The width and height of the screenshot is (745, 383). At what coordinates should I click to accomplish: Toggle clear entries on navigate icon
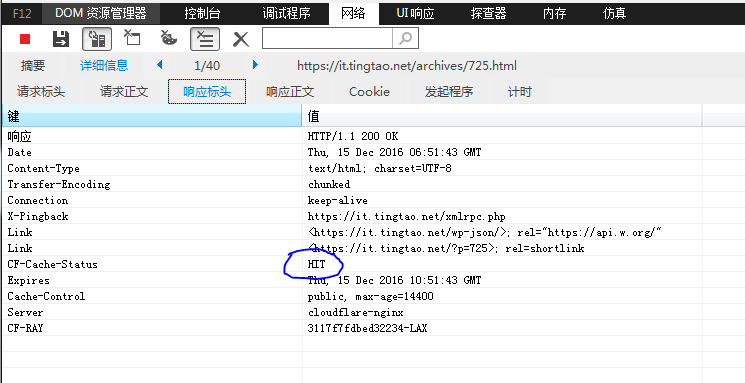[x=205, y=39]
